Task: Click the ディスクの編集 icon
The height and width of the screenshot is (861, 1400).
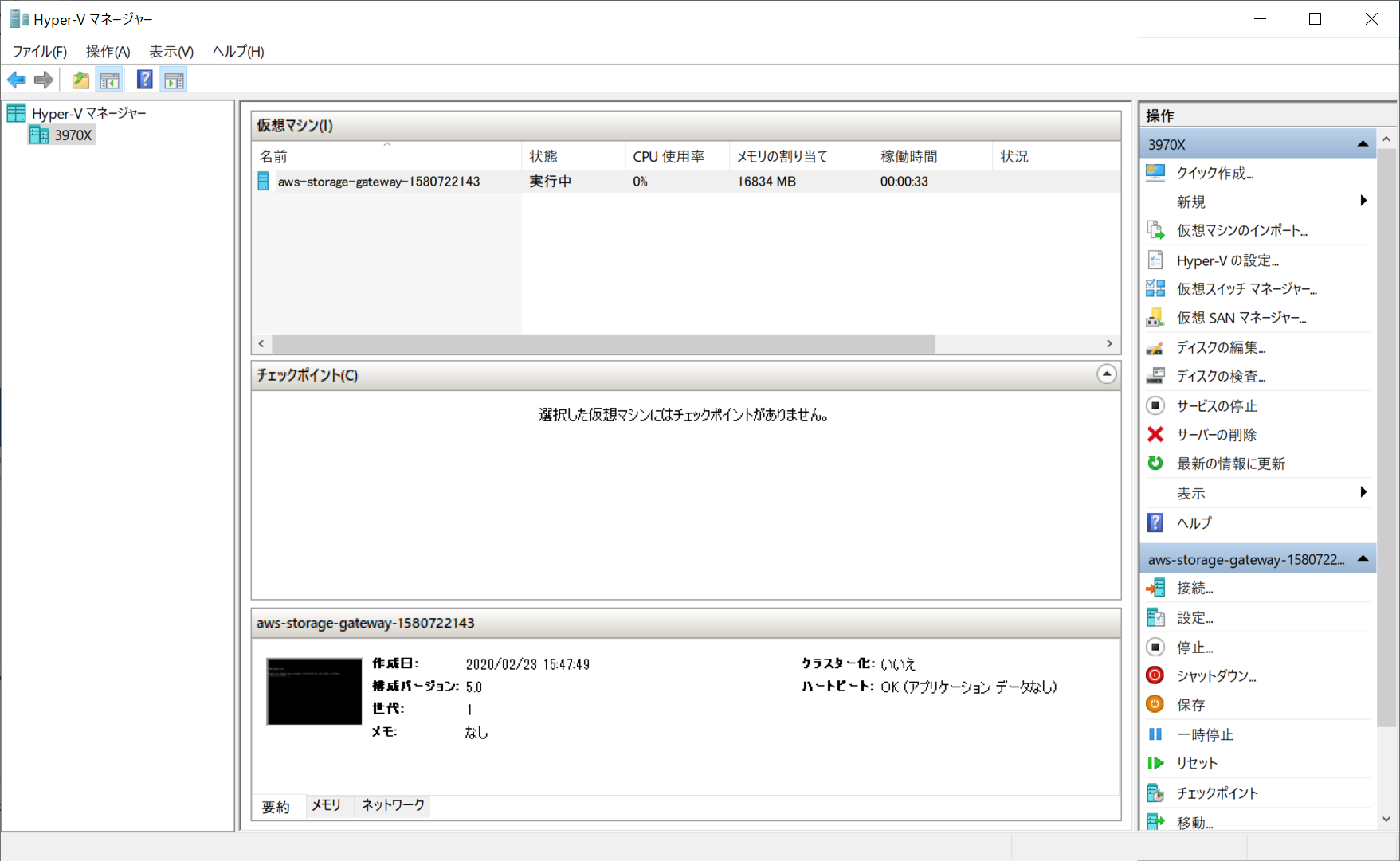Action: pos(1155,347)
